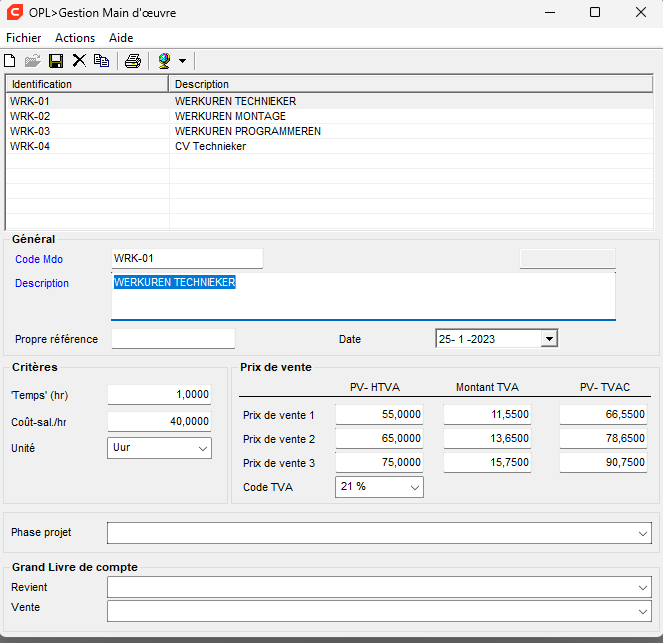Screen dimensions: 663x643
Task: Click the 'Temps' (hr) value field
Action: (159, 394)
